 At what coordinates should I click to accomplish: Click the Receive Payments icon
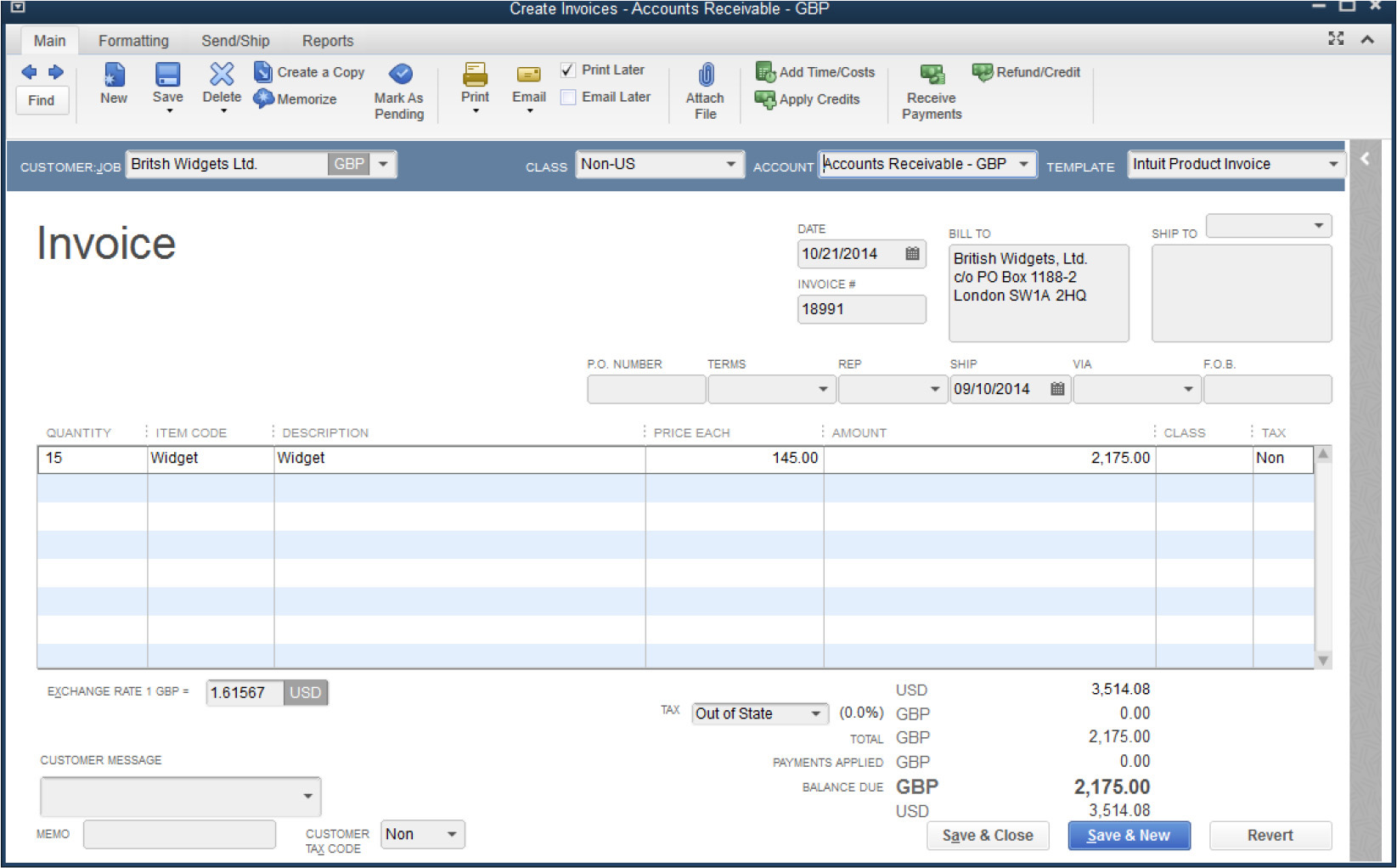(x=932, y=75)
